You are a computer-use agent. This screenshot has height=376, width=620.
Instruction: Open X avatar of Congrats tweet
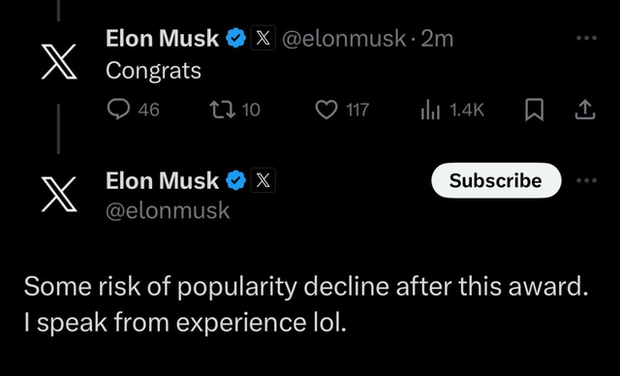59,62
